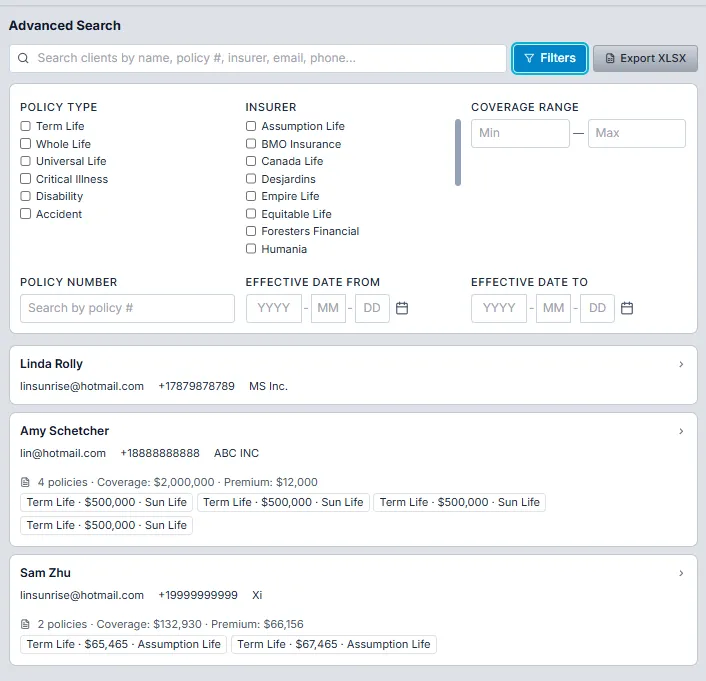Image resolution: width=706 pixels, height=681 pixels.
Task: Click the coverage Min field
Action: click(520, 133)
